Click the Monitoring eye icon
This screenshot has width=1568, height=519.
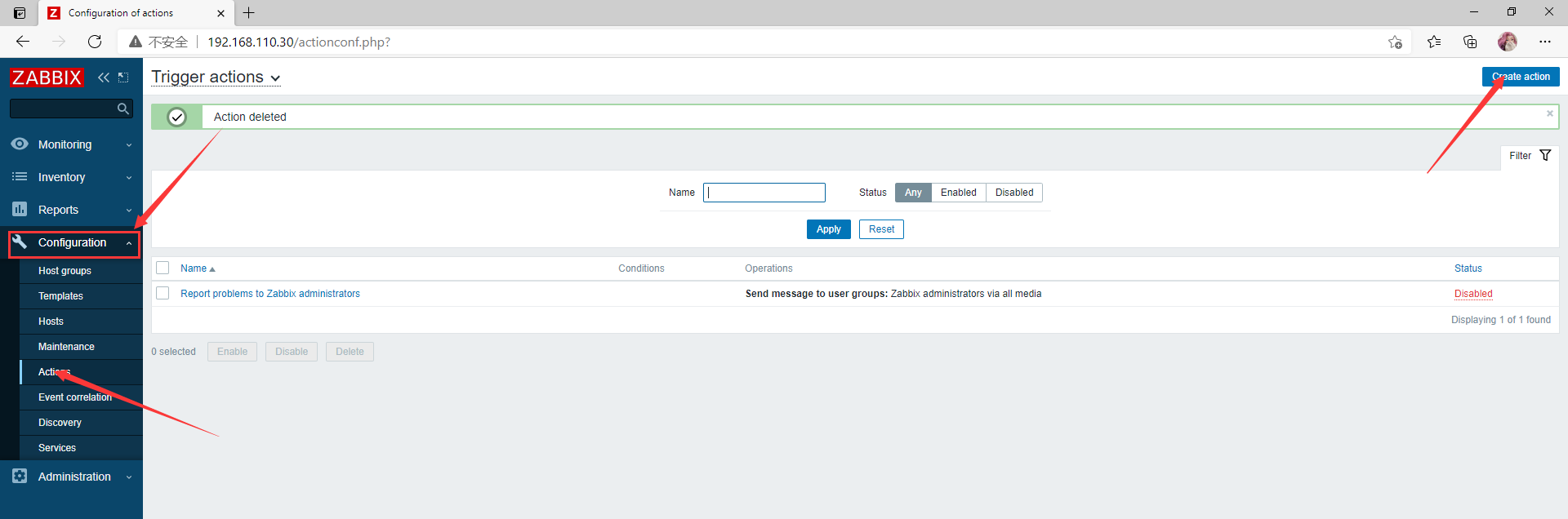[x=20, y=144]
